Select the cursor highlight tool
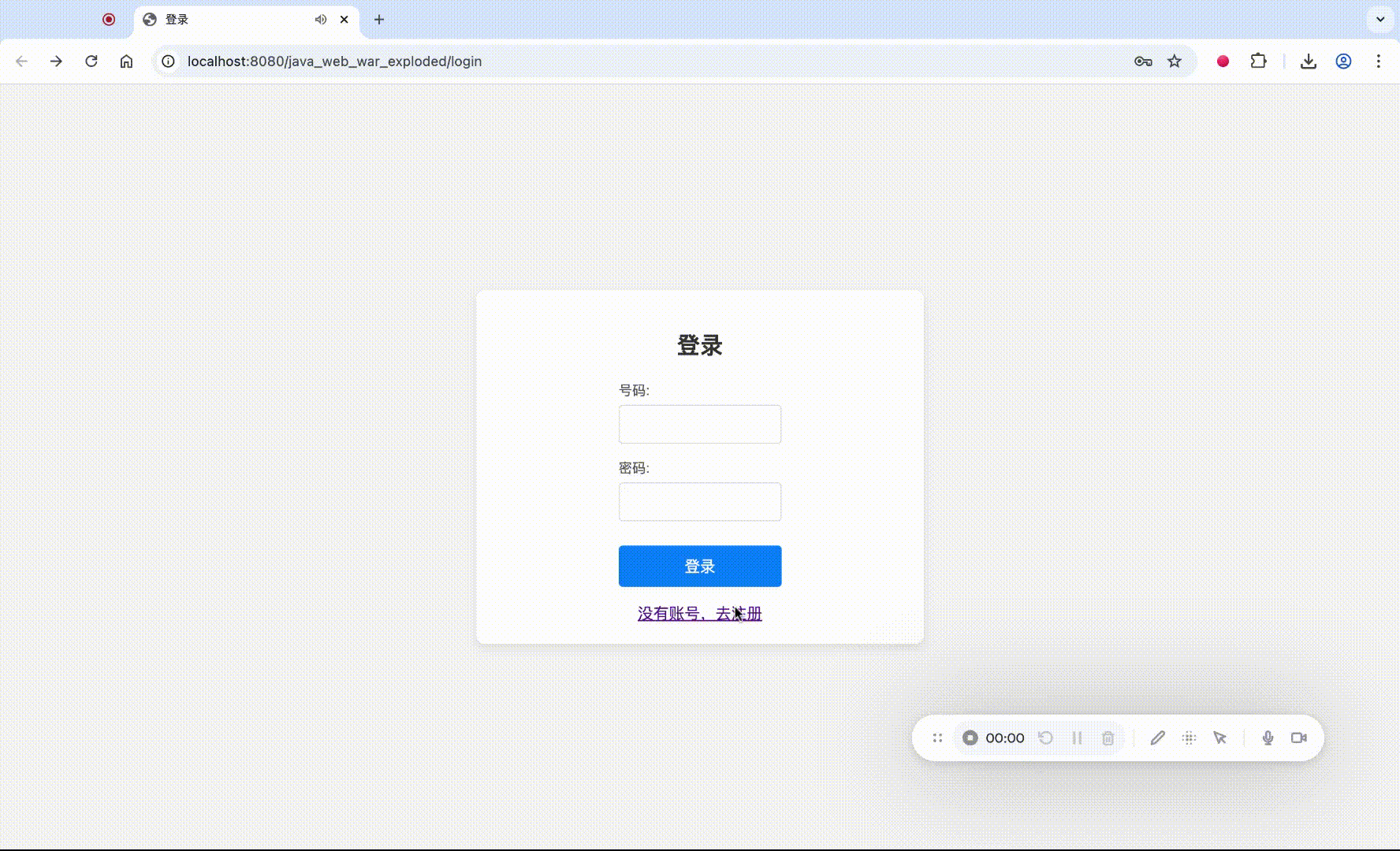Viewport: 1400px width, 851px height. tap(1219, 738)
